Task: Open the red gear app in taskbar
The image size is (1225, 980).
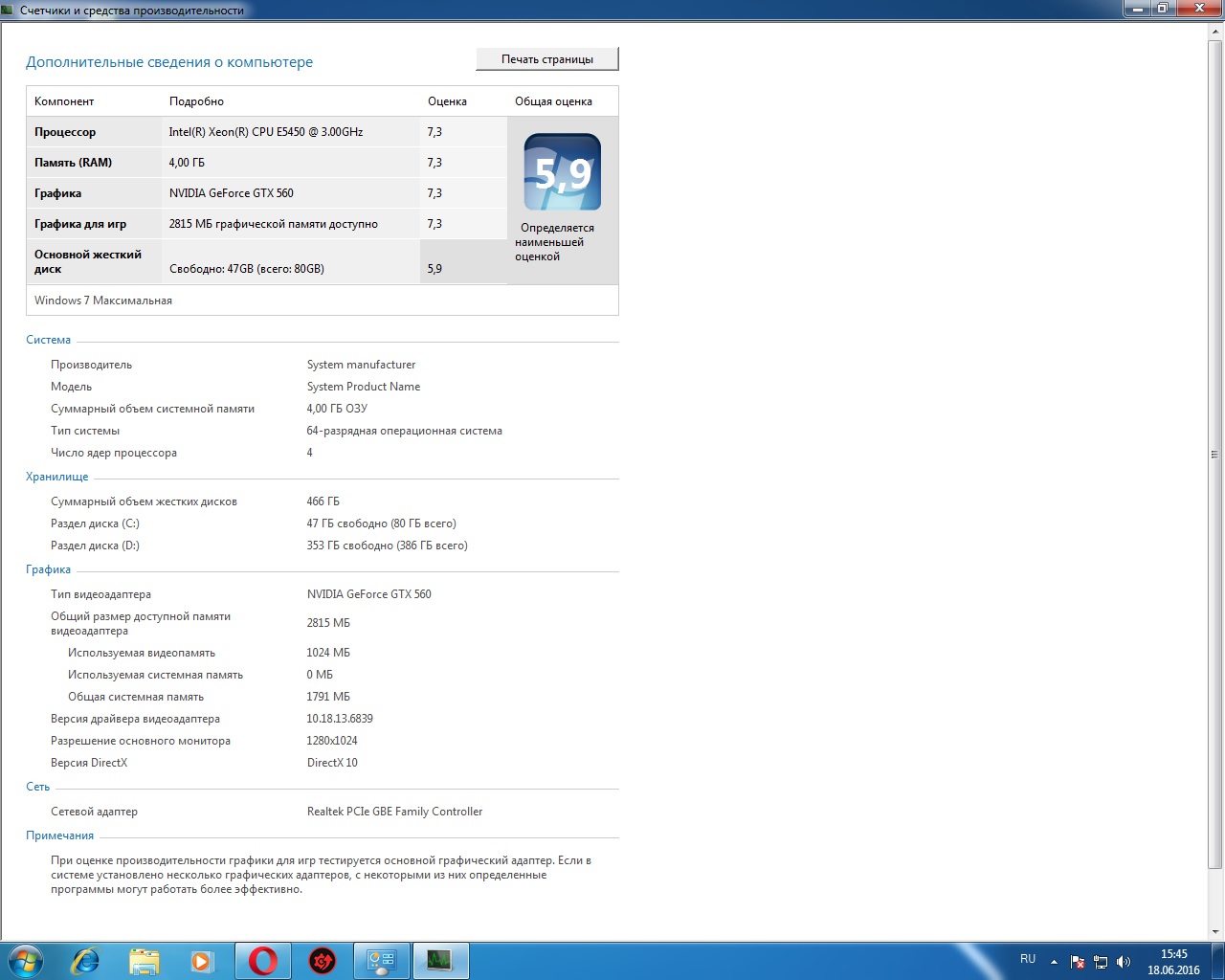Action: [323, 961]
